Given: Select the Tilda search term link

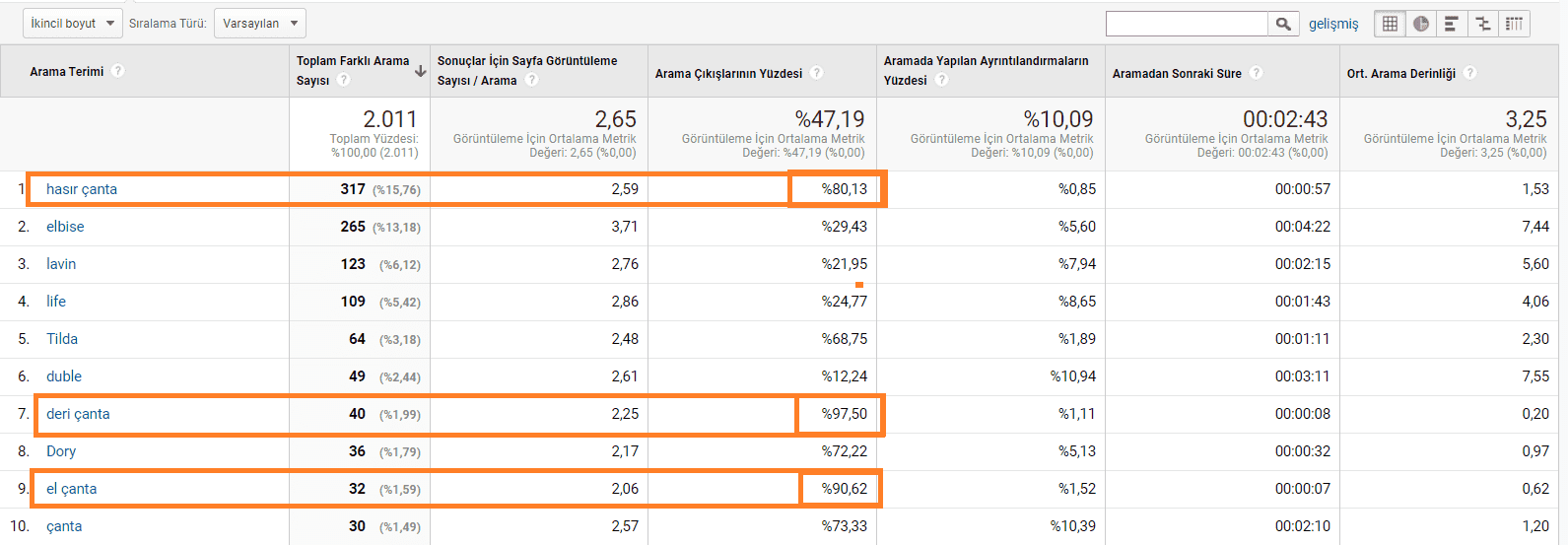Looking at the screenshot, I should [62, 339].
